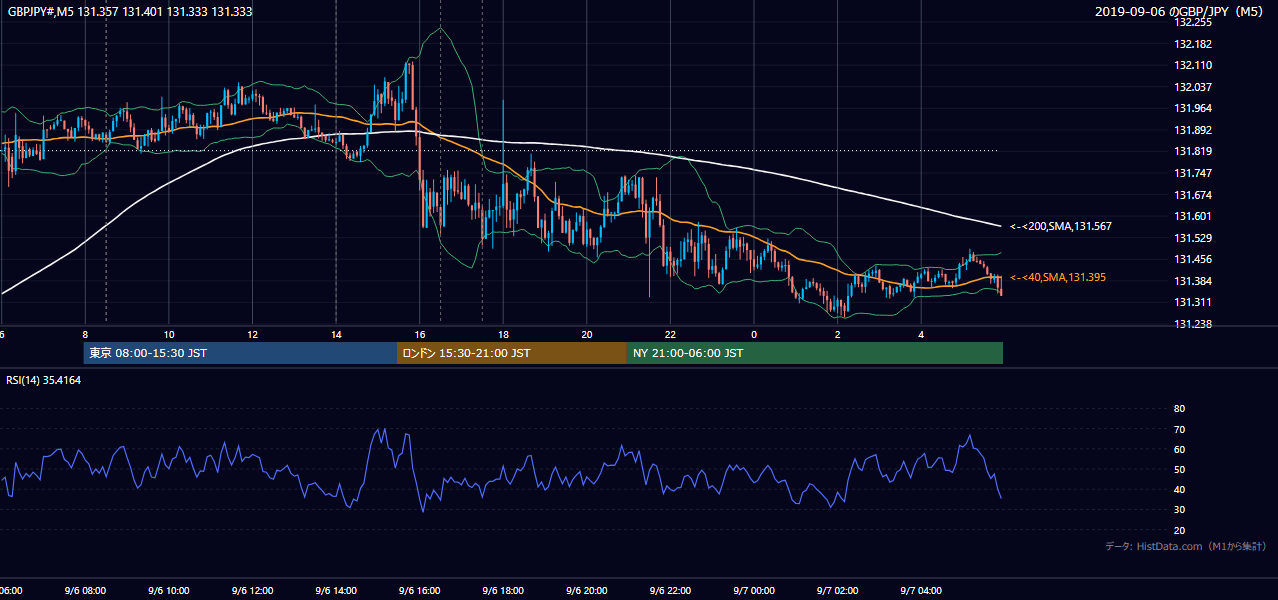Viewport: 1278px width, 600px height.
Task: Click hour label 2 under the price chart
Action: (x=837, y=334)
